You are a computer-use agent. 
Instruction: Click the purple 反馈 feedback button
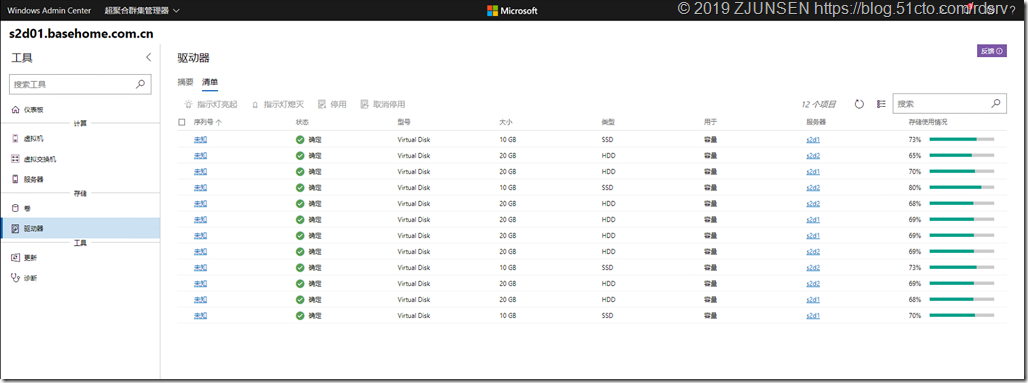pyautogui.click(x=992, y=51)
